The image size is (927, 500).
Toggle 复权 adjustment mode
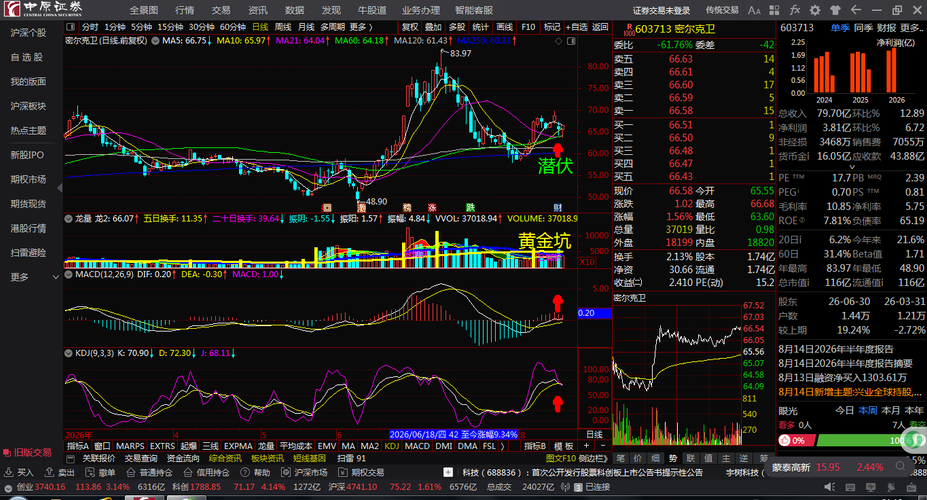[x=410, y=27]
